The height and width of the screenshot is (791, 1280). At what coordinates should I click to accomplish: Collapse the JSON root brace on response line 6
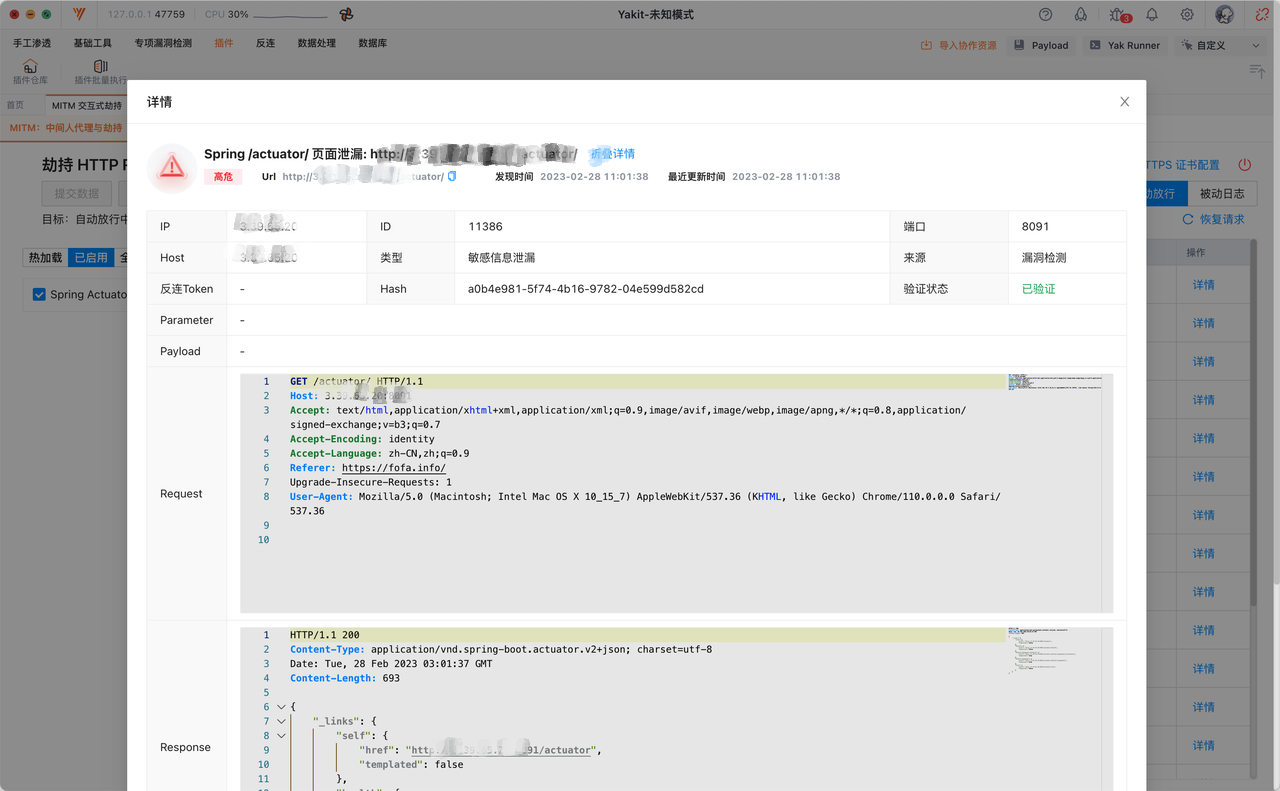[281, 707]
